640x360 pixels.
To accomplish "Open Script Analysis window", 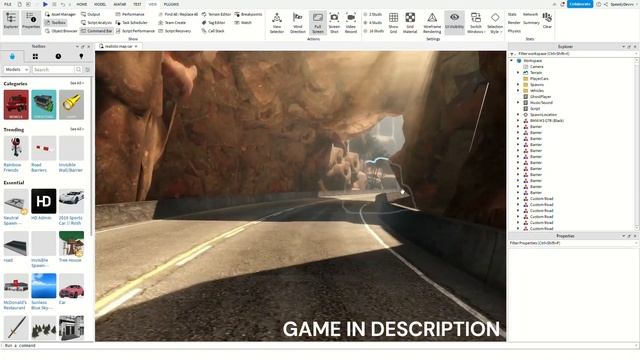I will [96, 22].
